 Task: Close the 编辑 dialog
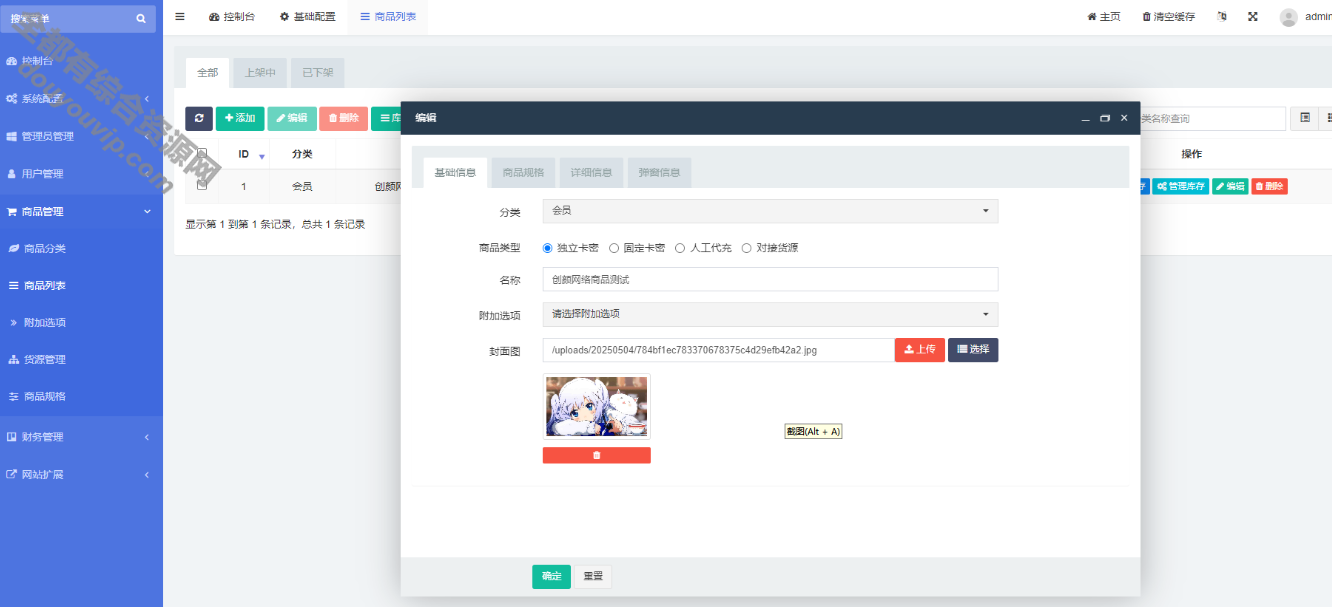pyautogui.click(x=1124, y=118)
